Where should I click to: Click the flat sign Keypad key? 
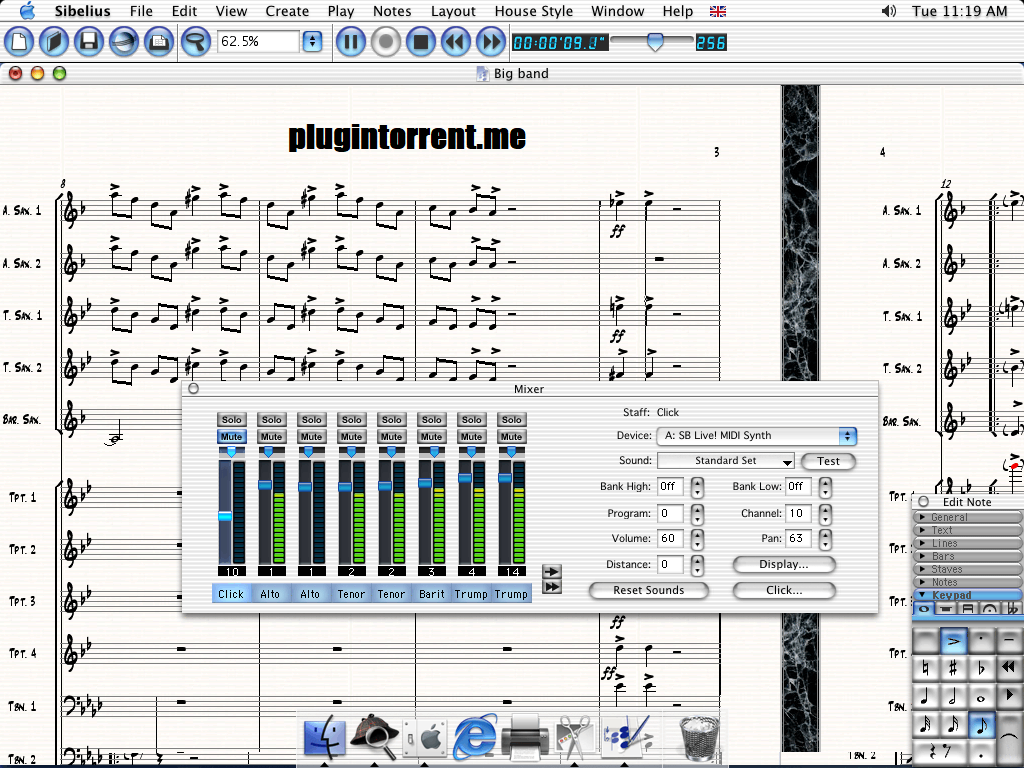click(x=982, y=668)
